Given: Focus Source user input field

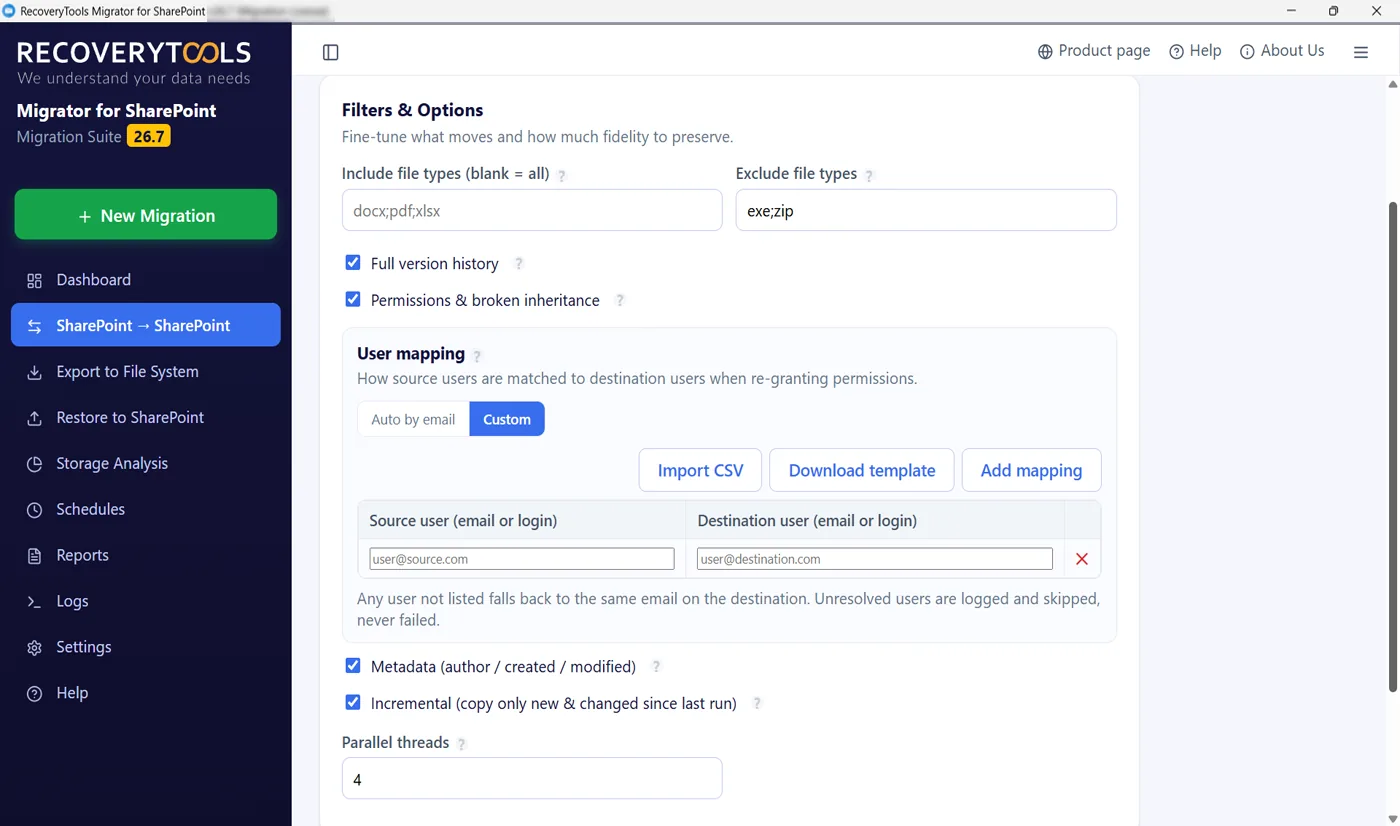Looking at the screenshot, I should coord(522,559).
